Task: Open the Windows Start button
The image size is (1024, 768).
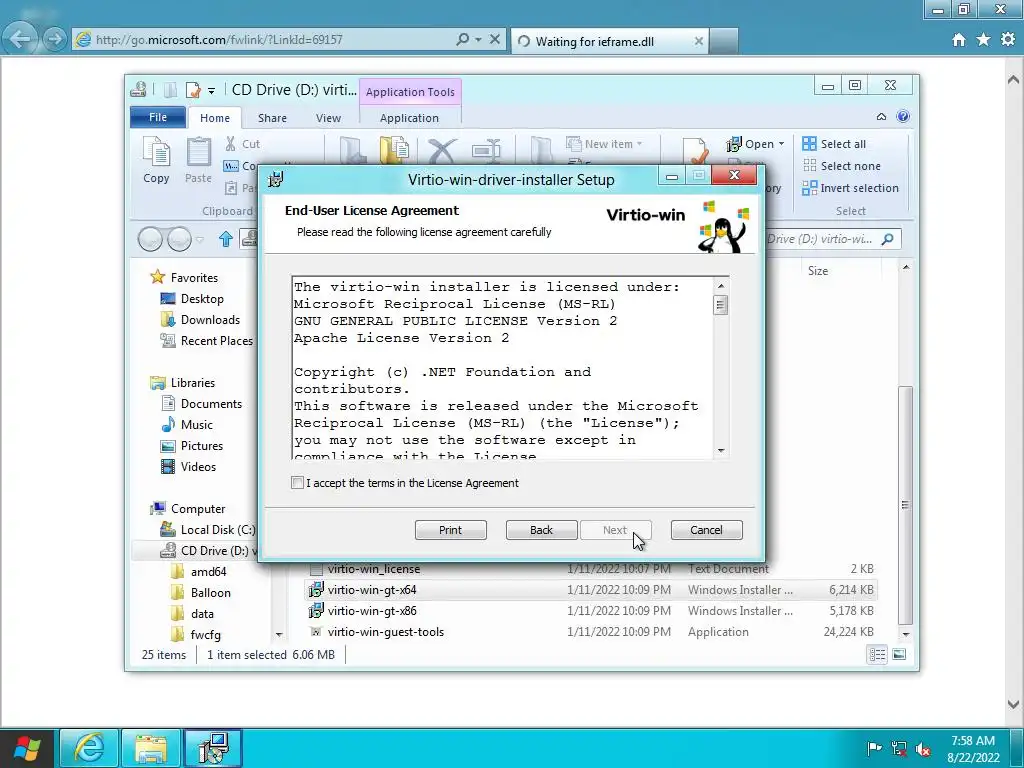Action: tap(27, 748)
